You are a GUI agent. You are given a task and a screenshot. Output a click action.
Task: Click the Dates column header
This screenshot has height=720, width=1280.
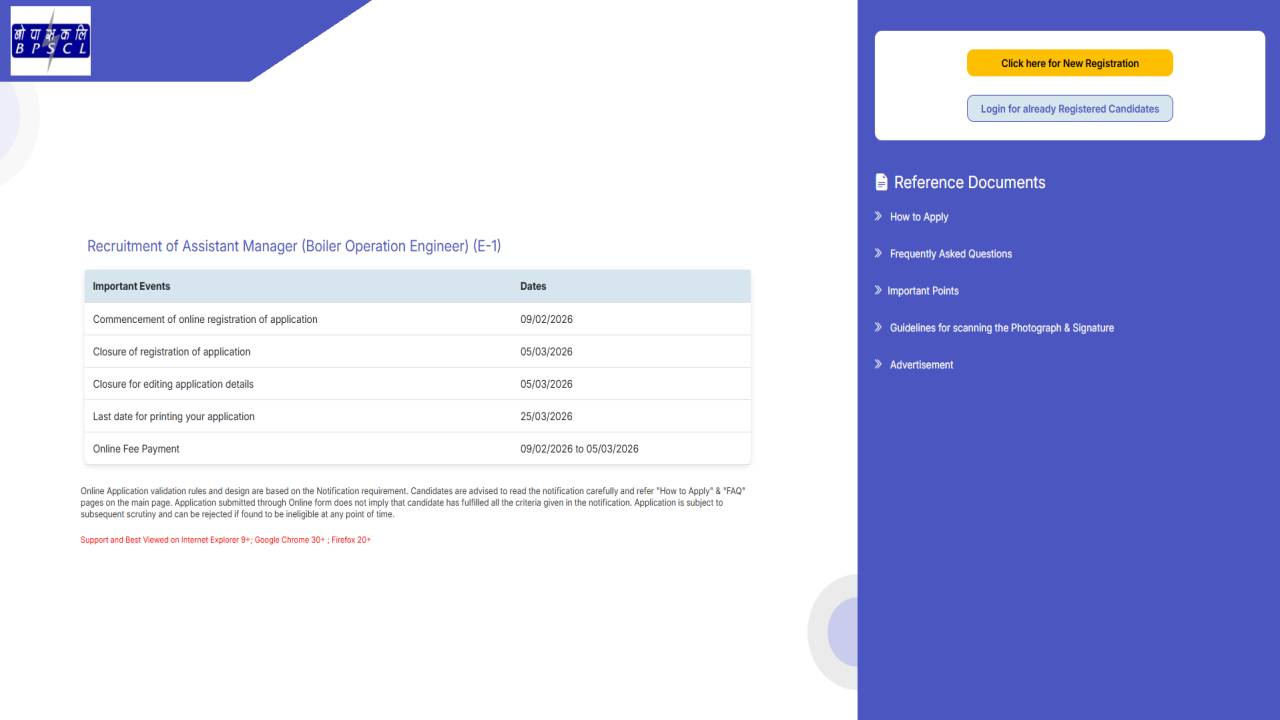533,286
